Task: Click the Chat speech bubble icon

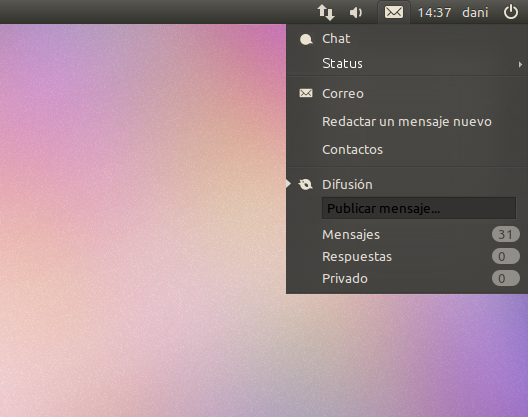Action: [306, 39]
